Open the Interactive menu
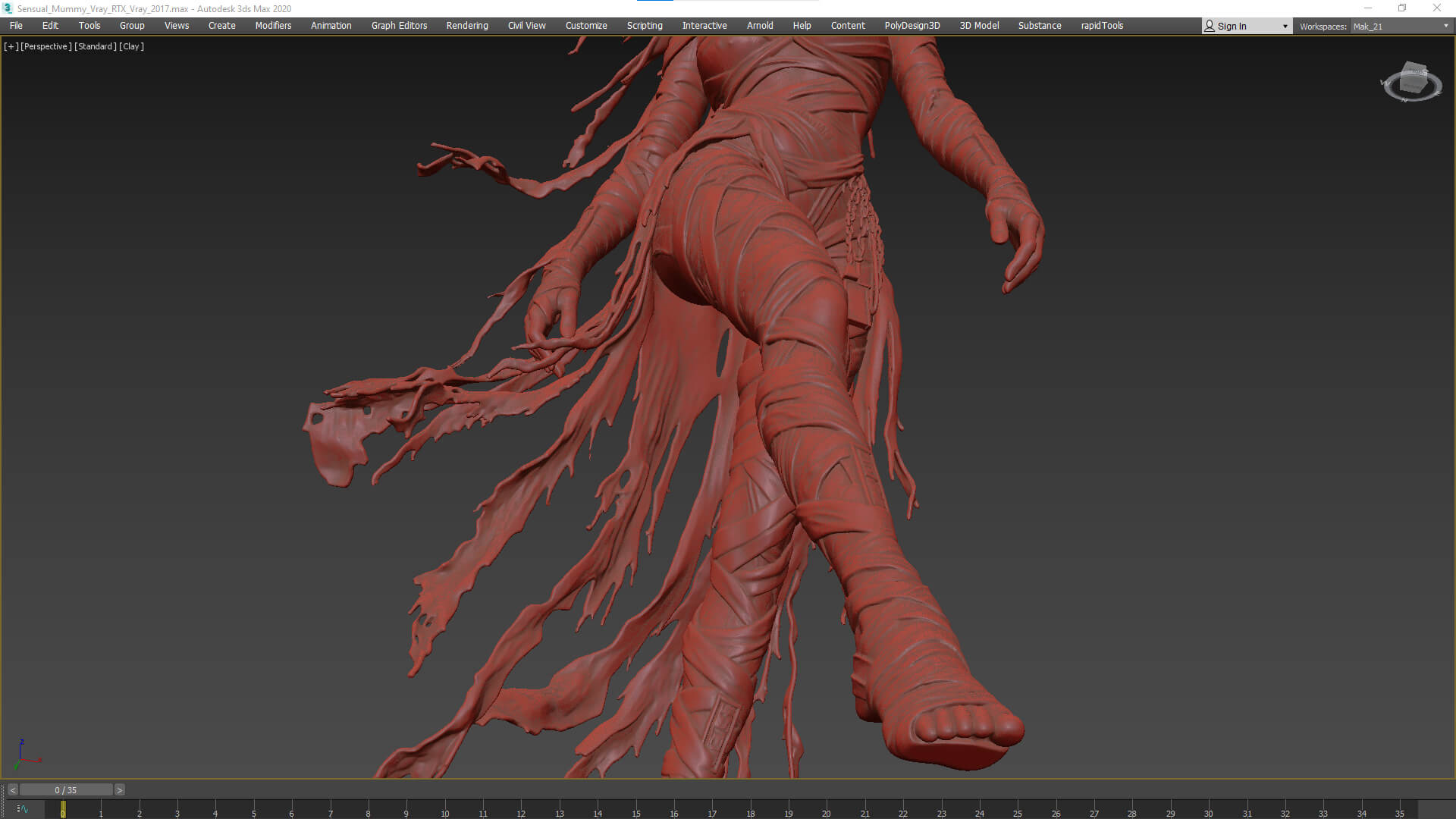 click(704, 26)
